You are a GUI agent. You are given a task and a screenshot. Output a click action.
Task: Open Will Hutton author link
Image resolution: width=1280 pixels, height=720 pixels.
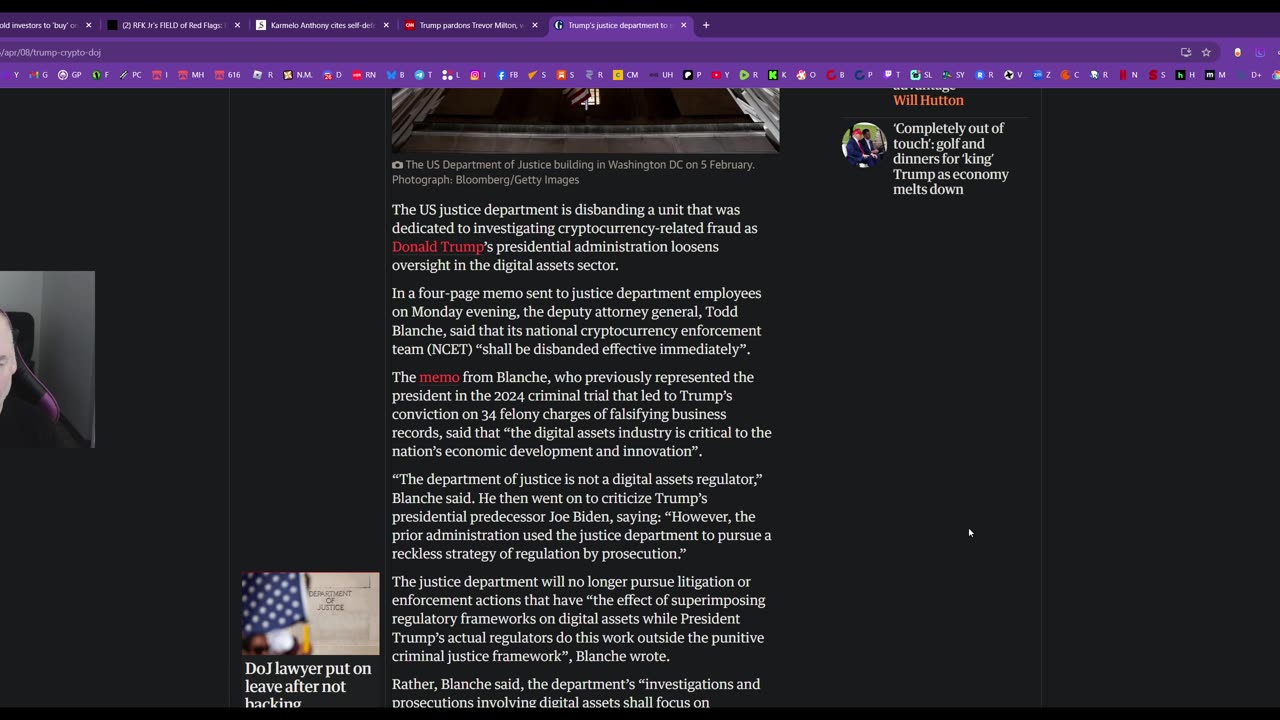(x=928, y=100)
